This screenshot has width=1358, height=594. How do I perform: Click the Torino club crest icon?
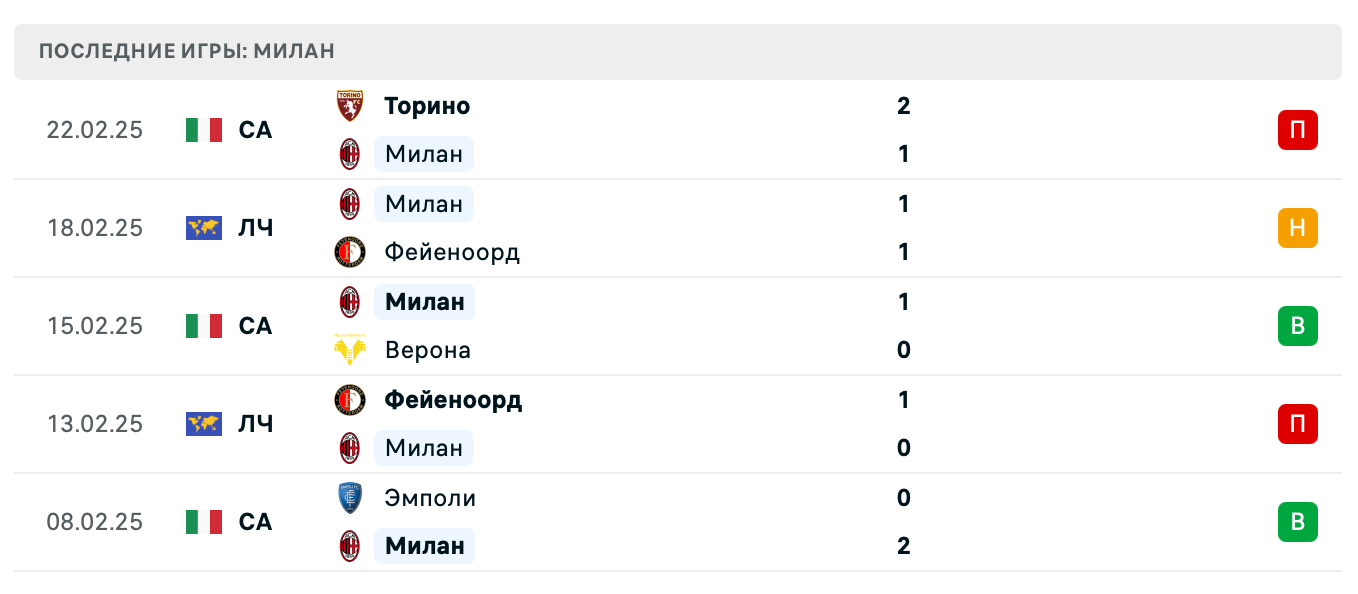(x=349, y=106)
